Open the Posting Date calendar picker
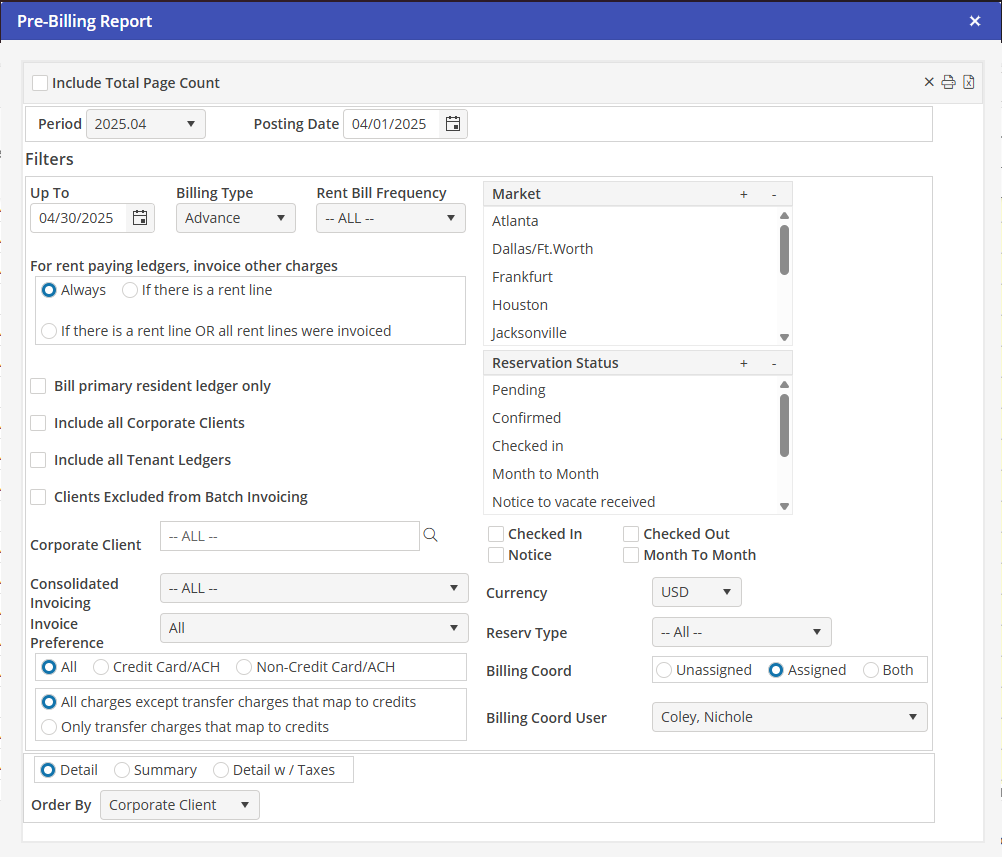This screenshot has width=1002, height=857. (x=453, y=124)
